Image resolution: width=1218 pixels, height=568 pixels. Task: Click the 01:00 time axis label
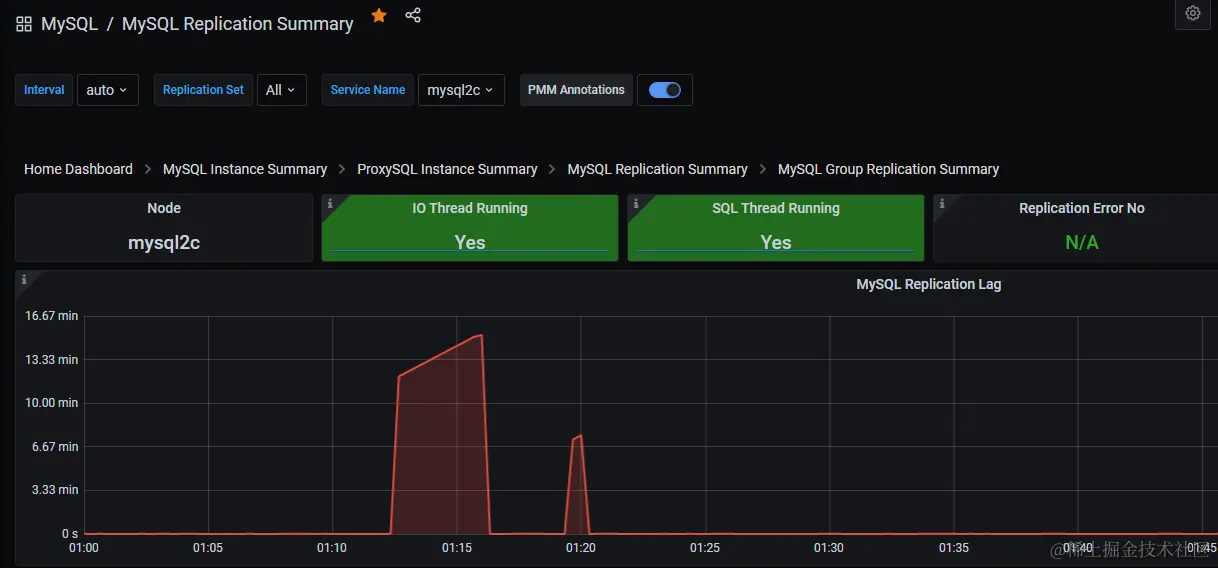pos(84,548)
